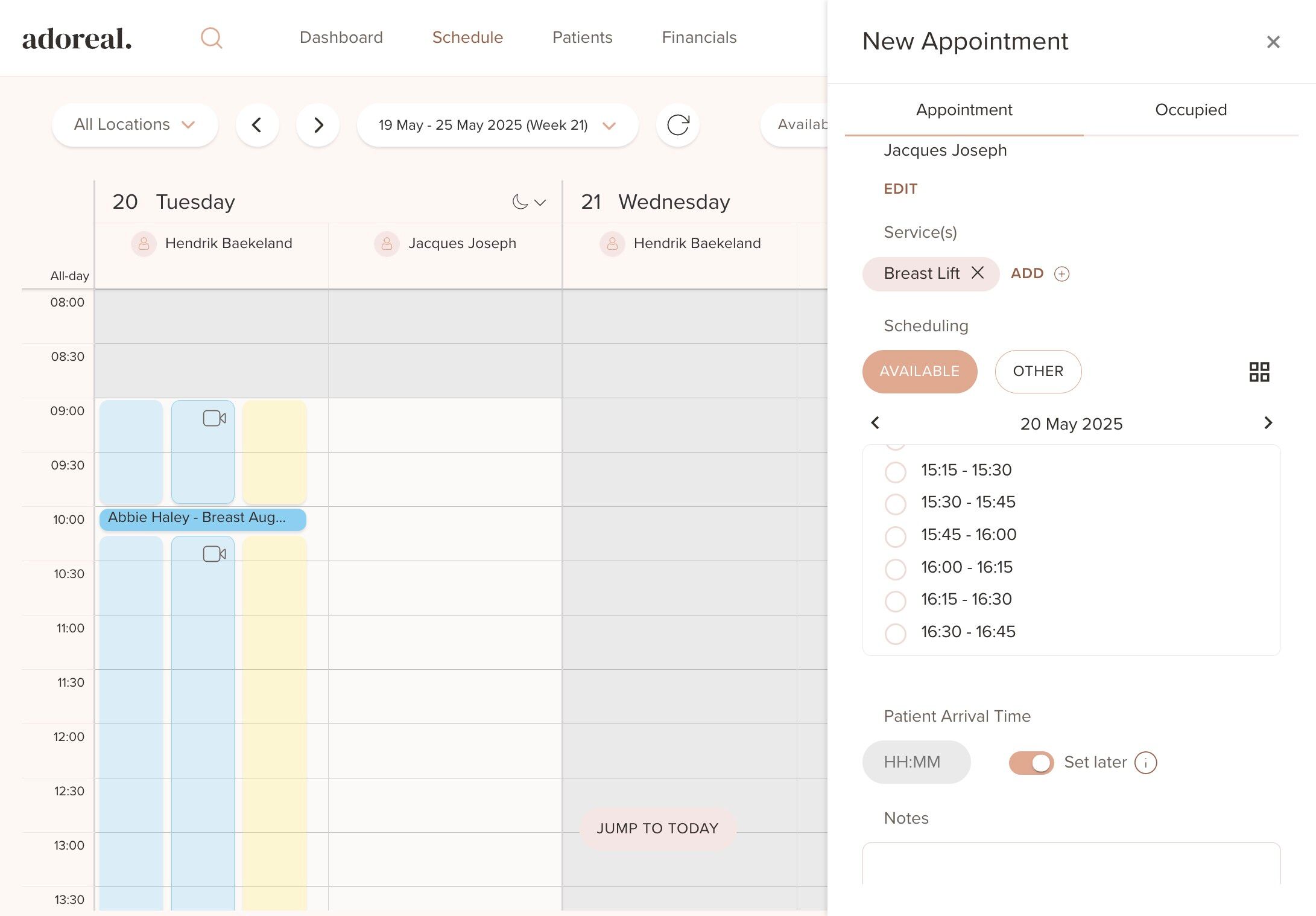Go to previous week arrow
1316x916 pixels.
(257, 125)
